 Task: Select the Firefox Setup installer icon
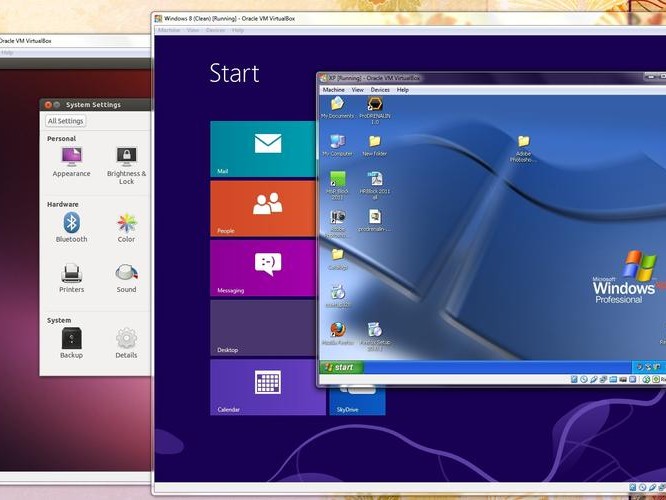(x=375, y=336)
